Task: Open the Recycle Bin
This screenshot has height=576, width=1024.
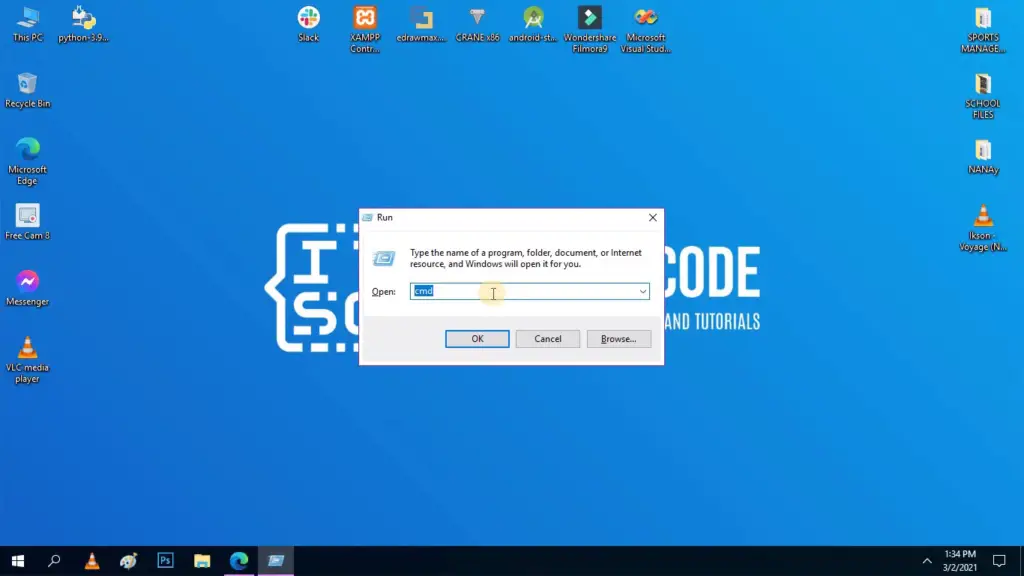Action: click(x=27, y=84)
